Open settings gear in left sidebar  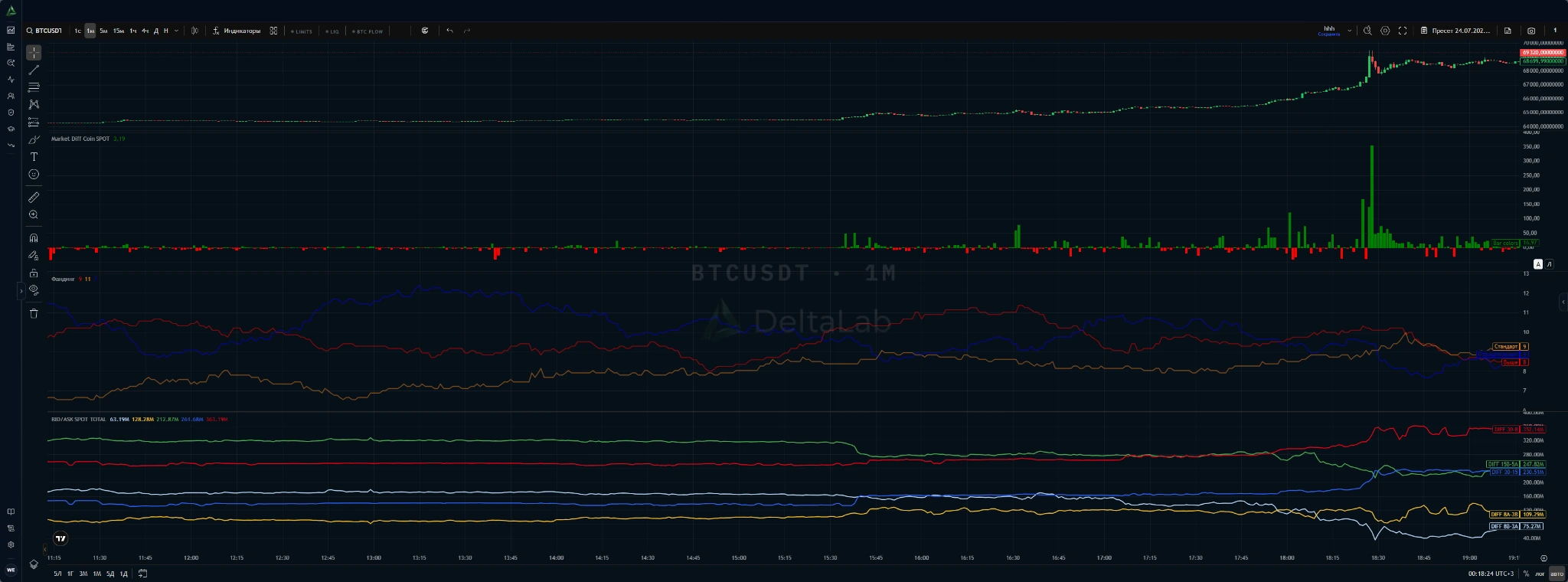(11, 544)
